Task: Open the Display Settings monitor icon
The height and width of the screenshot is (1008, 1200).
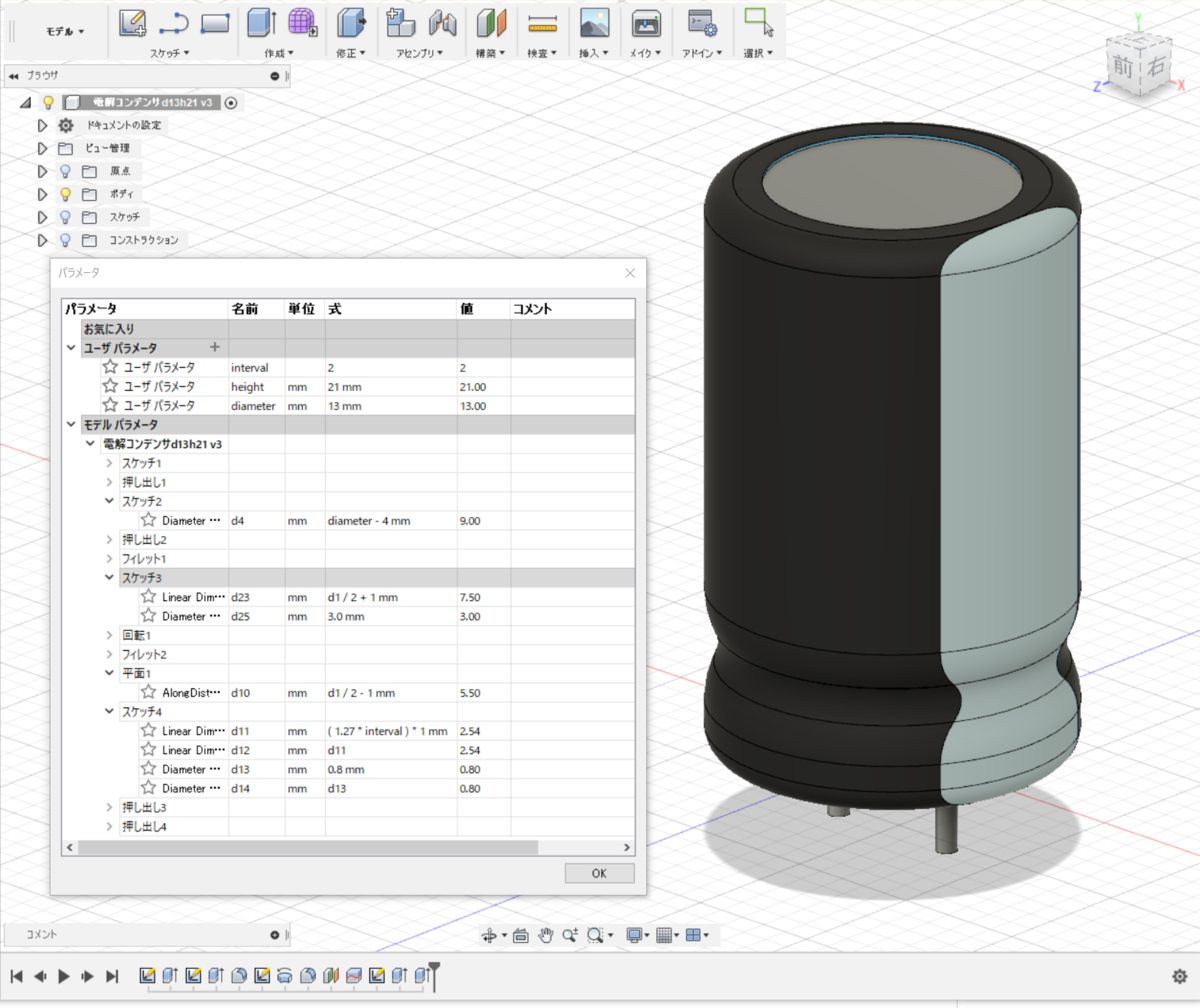Action: (x=633, y=935)
